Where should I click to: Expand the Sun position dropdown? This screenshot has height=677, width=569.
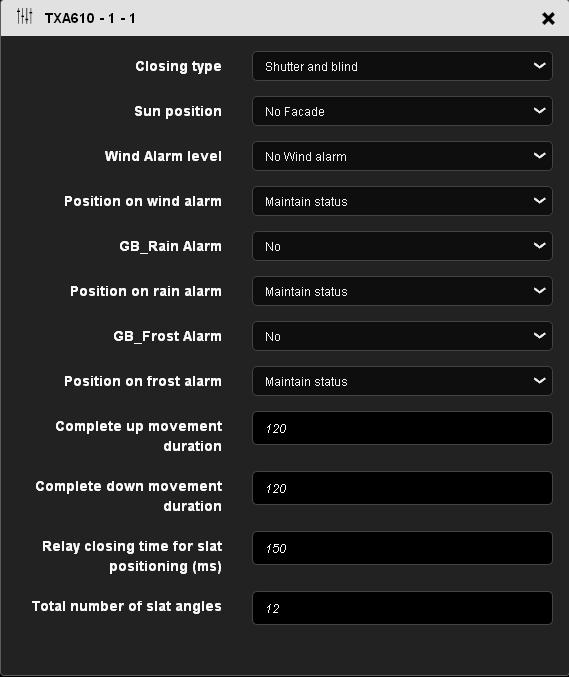click(402, 111)
